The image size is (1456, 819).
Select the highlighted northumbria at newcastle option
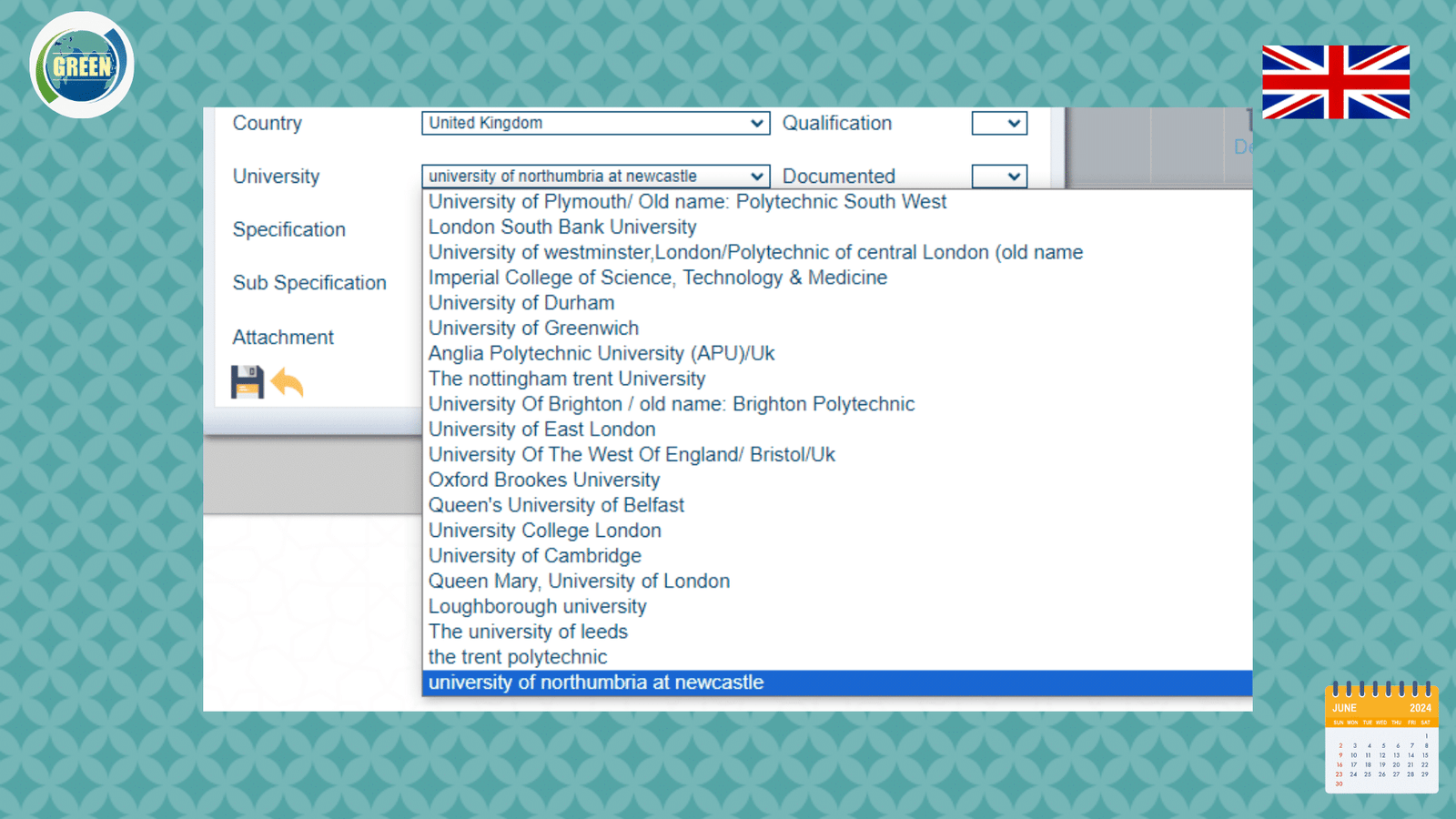(596, 682)
